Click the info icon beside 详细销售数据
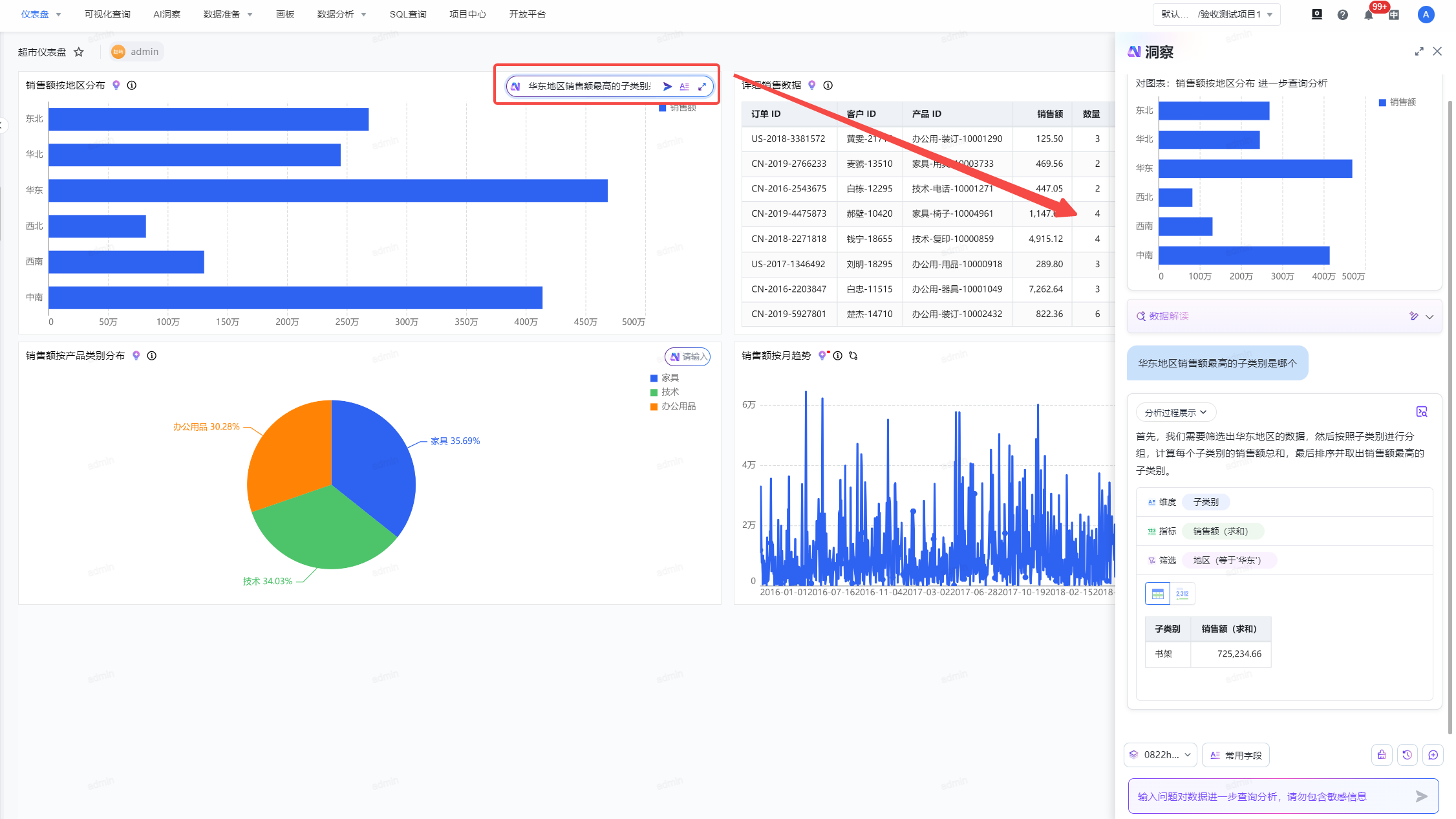Viewport: 1456px width, 819px height. [x=828, y=85]
